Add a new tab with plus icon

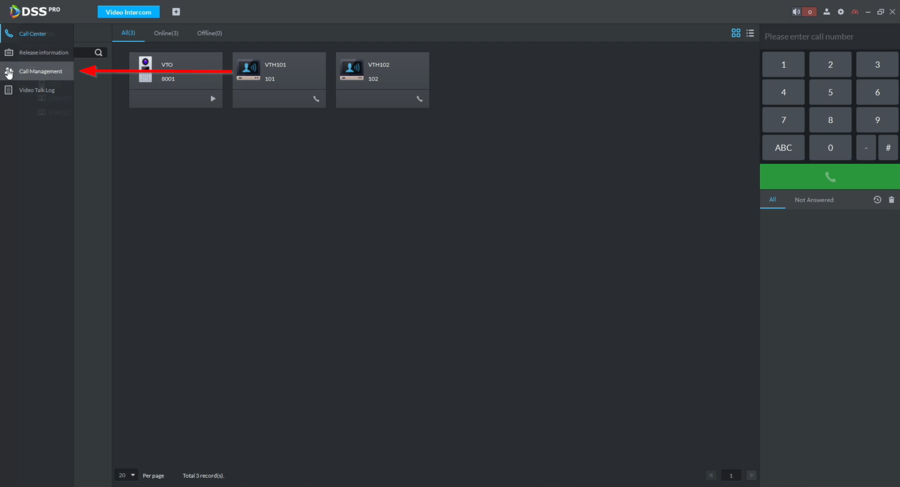pos(176,12)
